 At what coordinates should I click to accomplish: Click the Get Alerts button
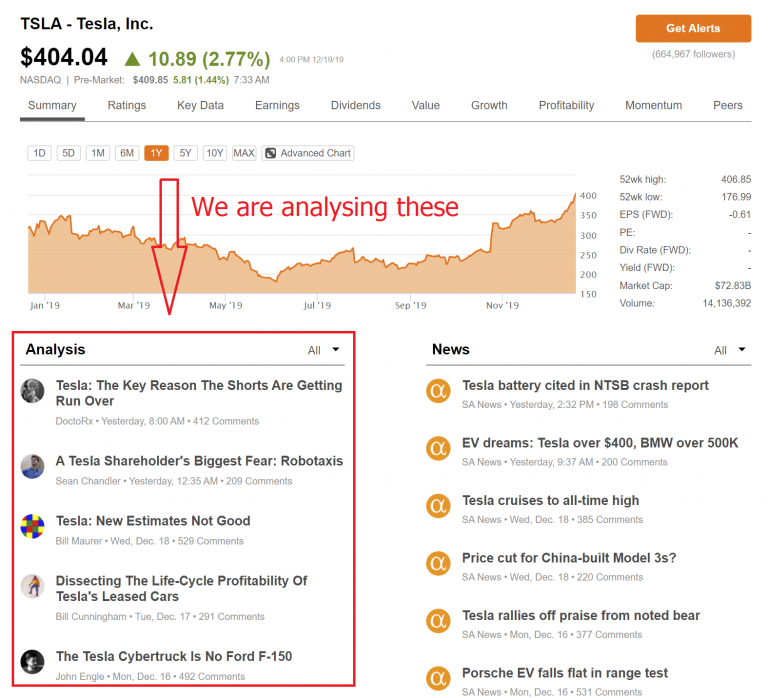click(x=693, y=28)
